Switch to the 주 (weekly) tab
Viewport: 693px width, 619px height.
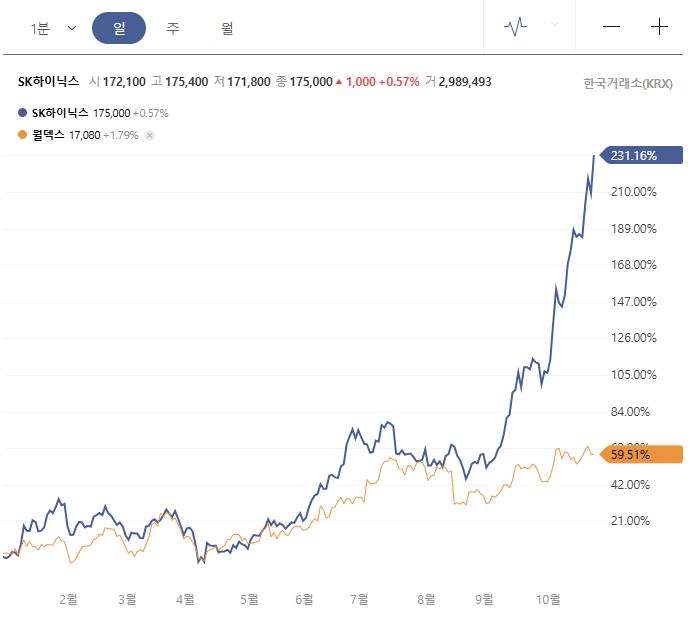point(173,28)
